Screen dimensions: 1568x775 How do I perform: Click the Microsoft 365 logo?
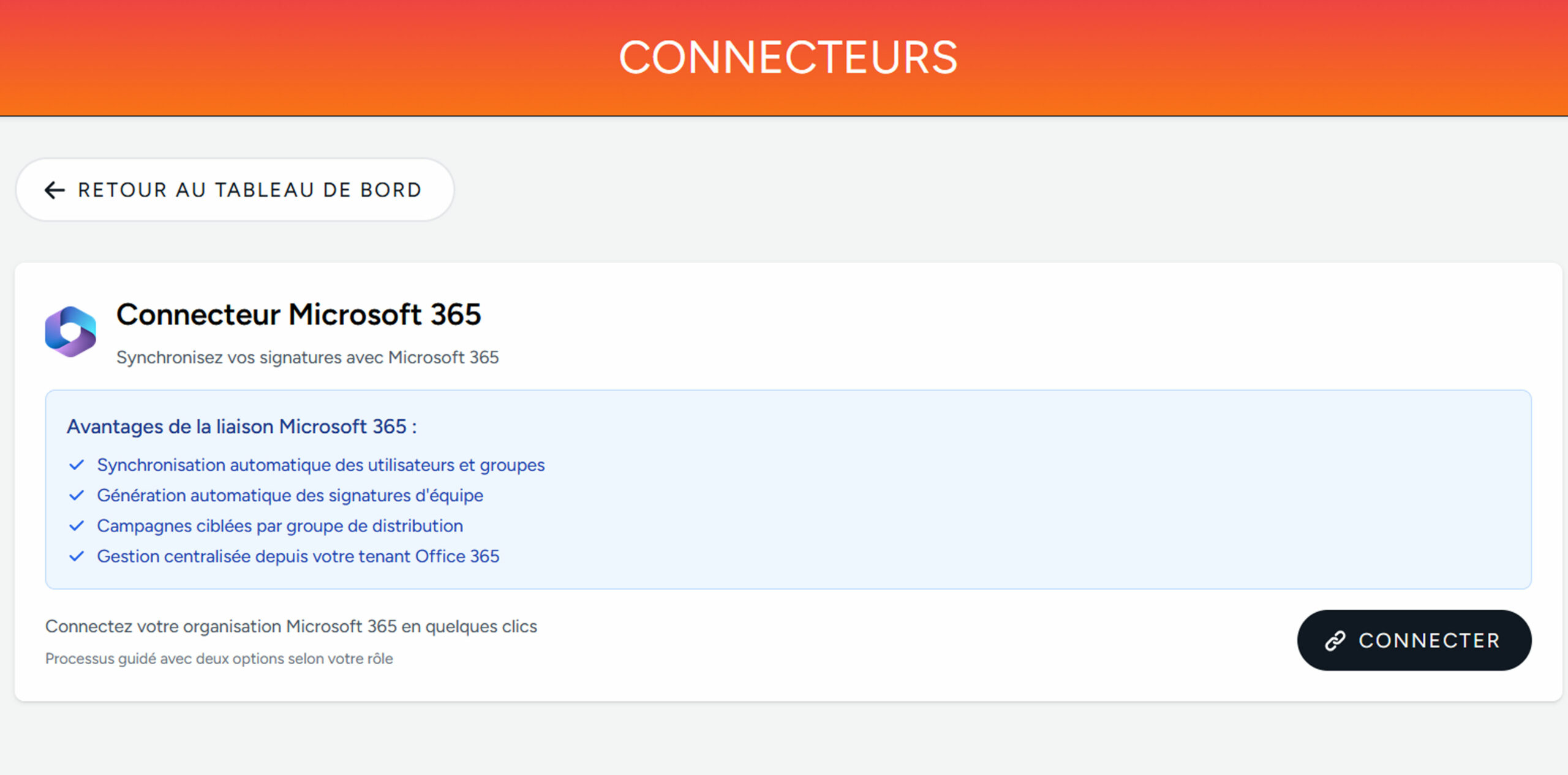coord(70,332)
